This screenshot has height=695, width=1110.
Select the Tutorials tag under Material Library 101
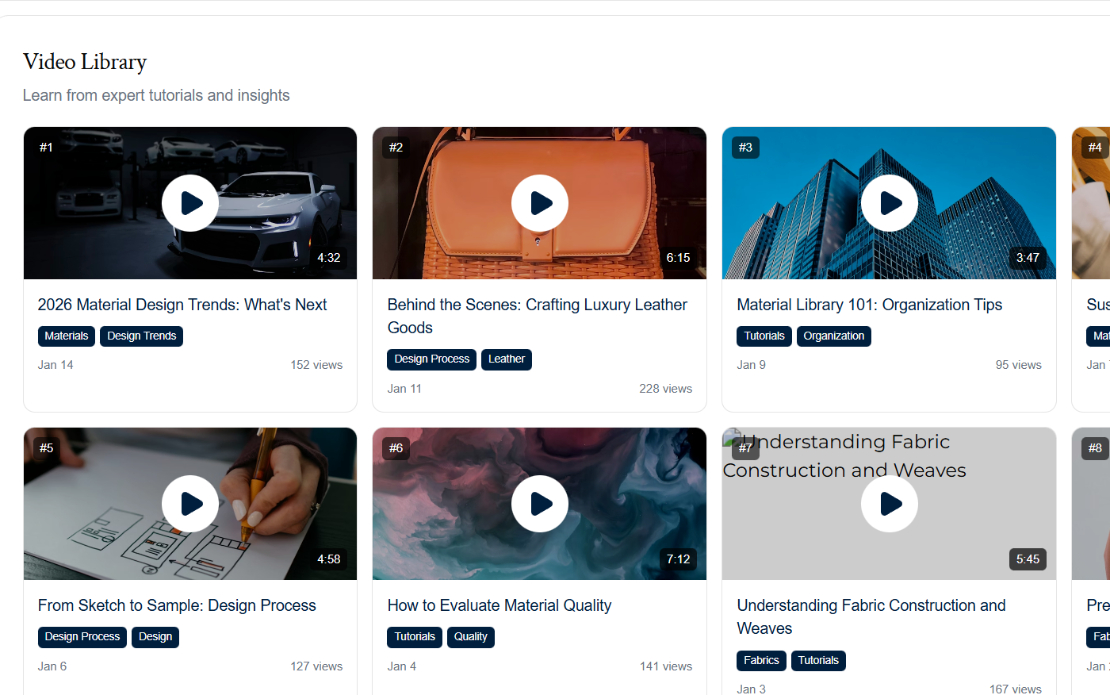click(765, 336)
